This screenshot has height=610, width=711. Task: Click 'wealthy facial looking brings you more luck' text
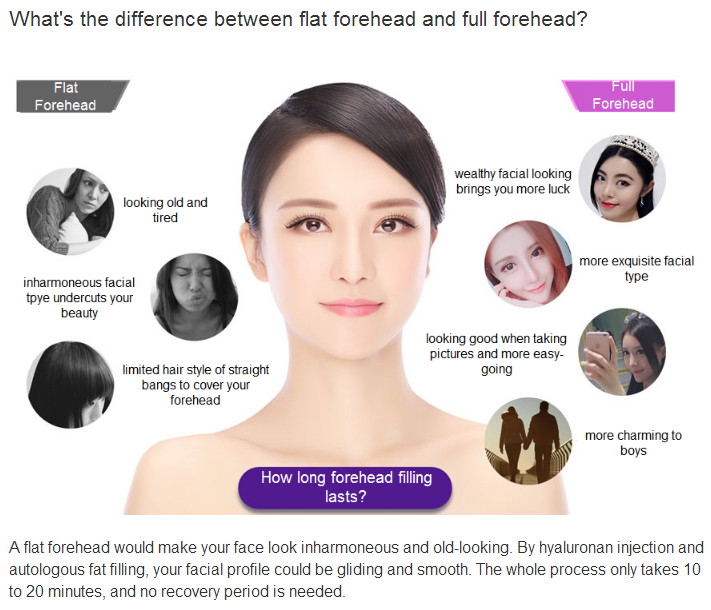pos(513,181)
